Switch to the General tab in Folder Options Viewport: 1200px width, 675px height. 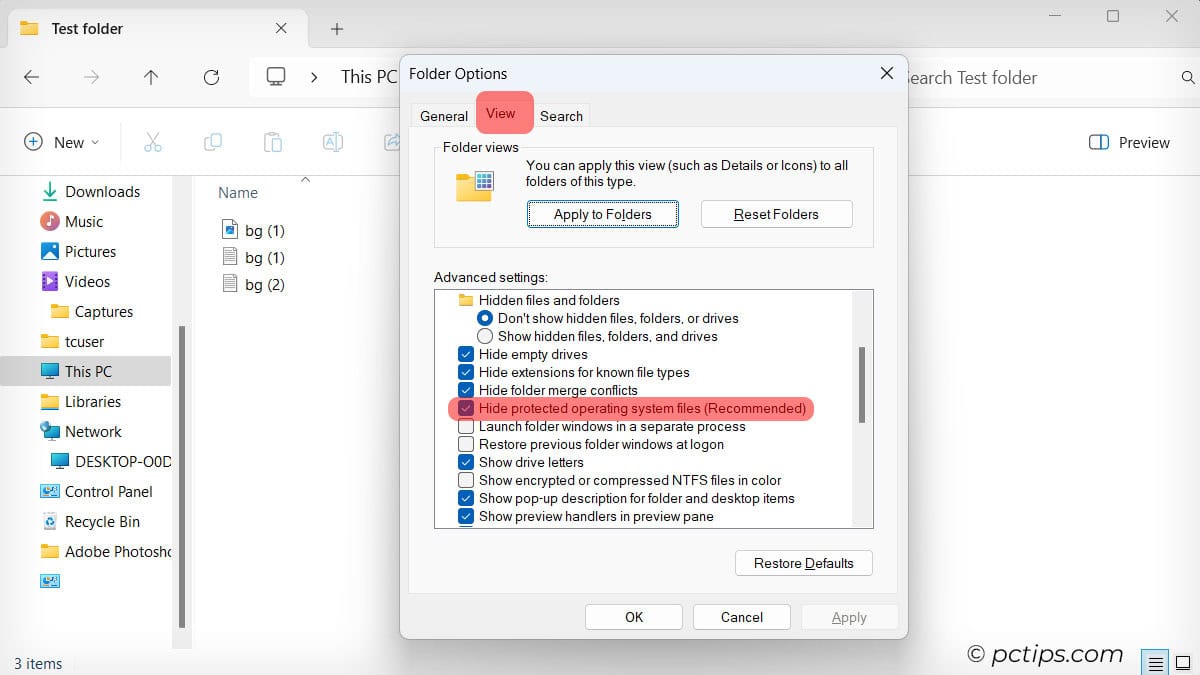coord(443,115)
